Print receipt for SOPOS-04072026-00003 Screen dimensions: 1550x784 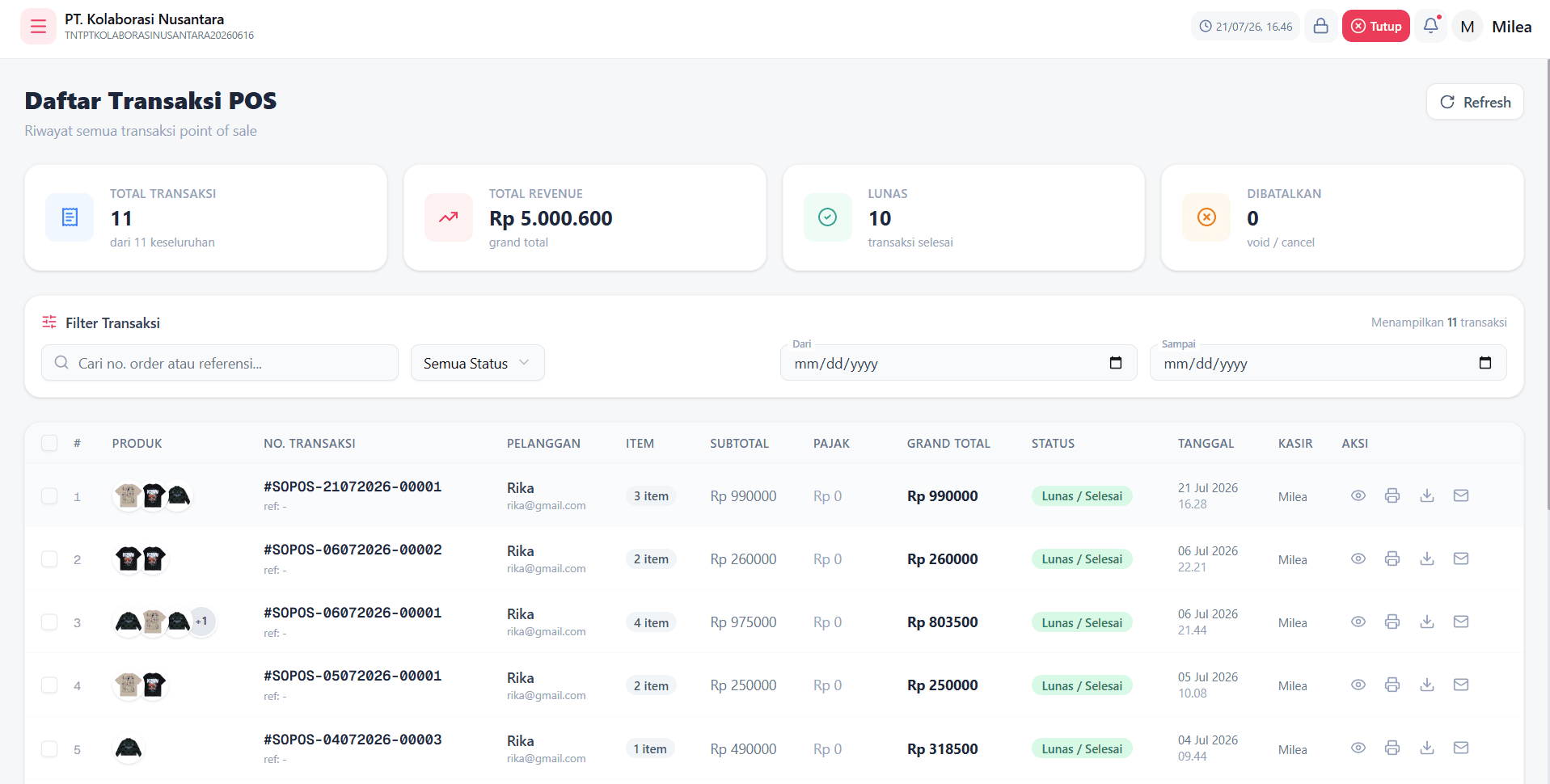click(1392, 748)
